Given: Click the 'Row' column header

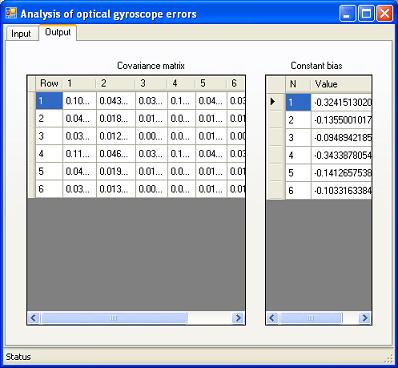Looking at the screenshot, I should click(x=49, y=83).
